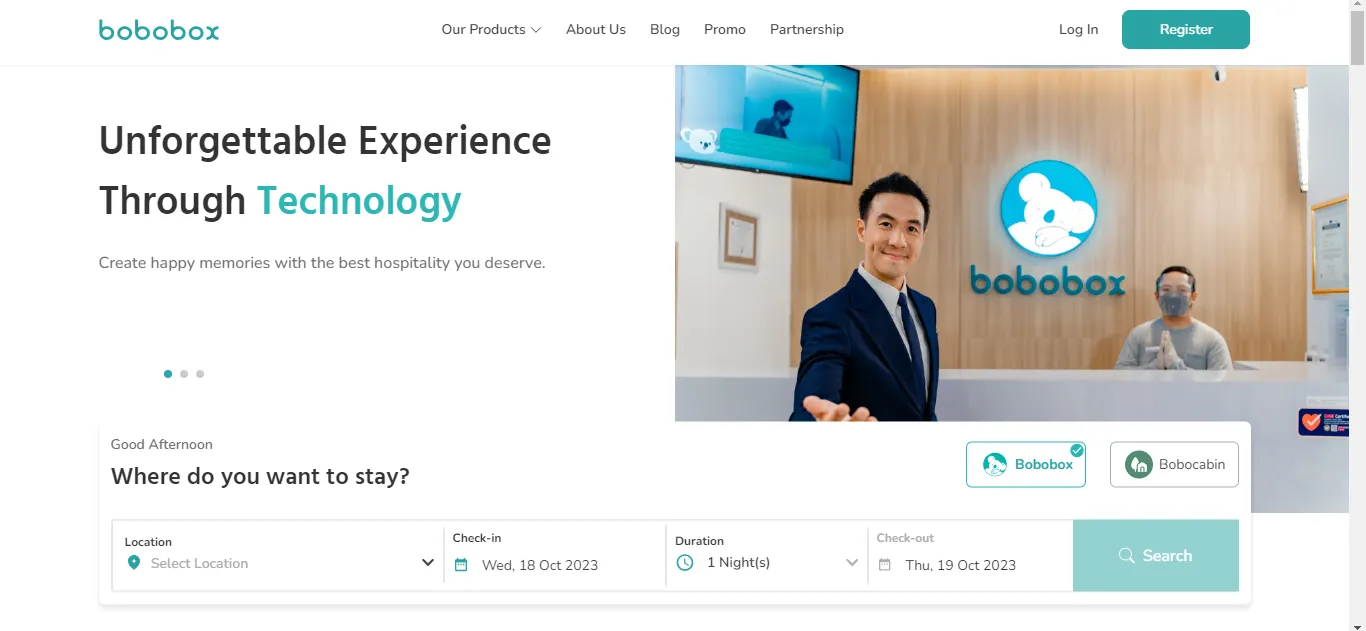
Task: Click the Bobocabin cabin icon
Action: point(1139,465)
